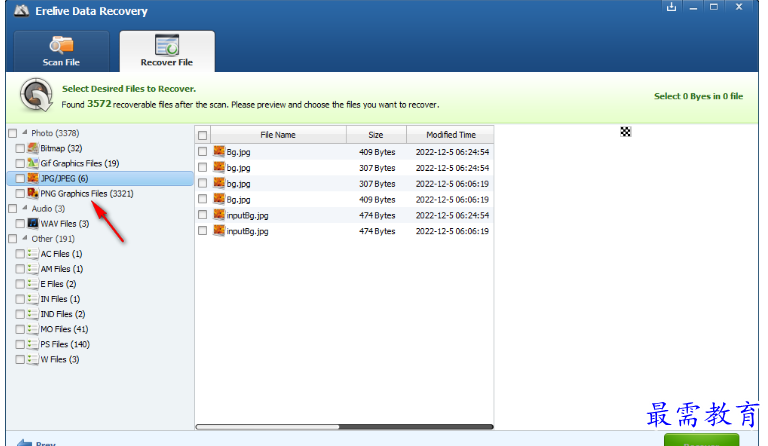Click the small checkered preview thumbnail

(x=625, y=131)
